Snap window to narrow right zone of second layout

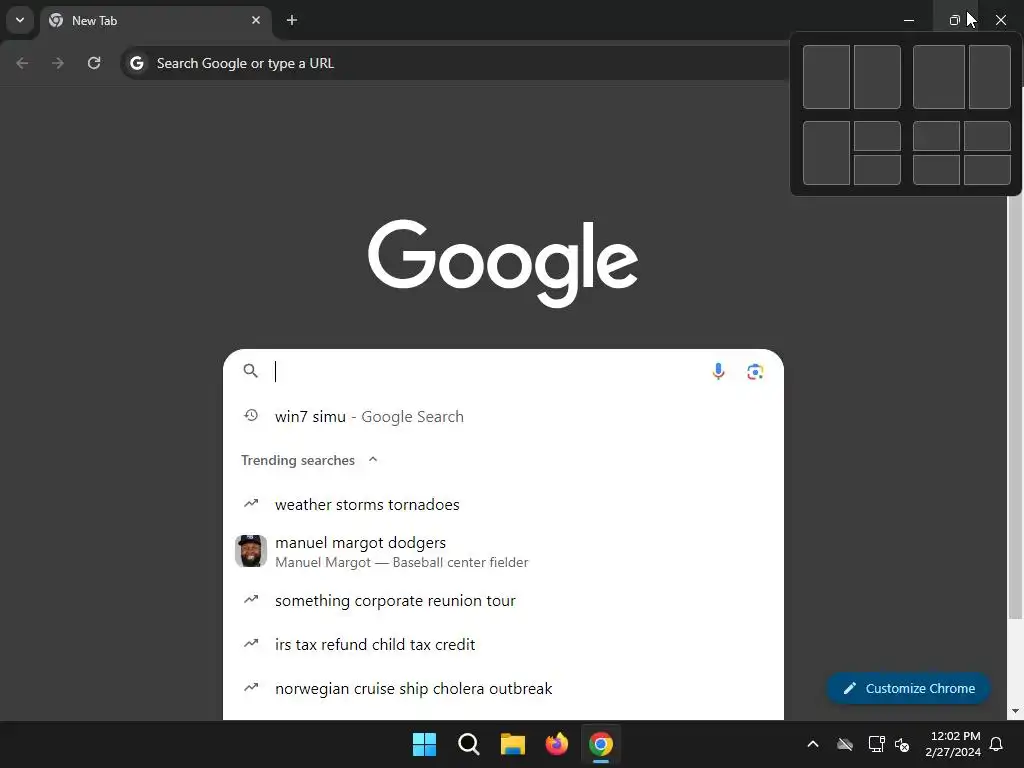tap(989, 77)
